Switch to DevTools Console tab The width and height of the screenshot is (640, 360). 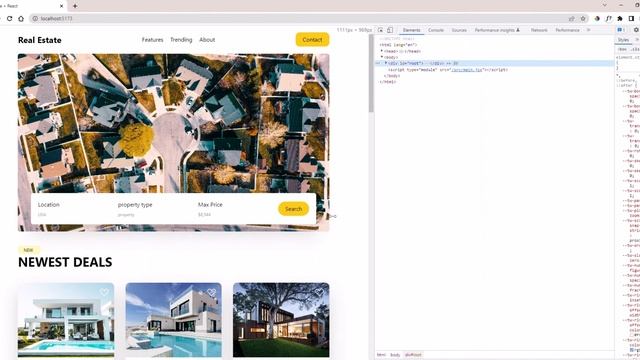click(436, 30)
